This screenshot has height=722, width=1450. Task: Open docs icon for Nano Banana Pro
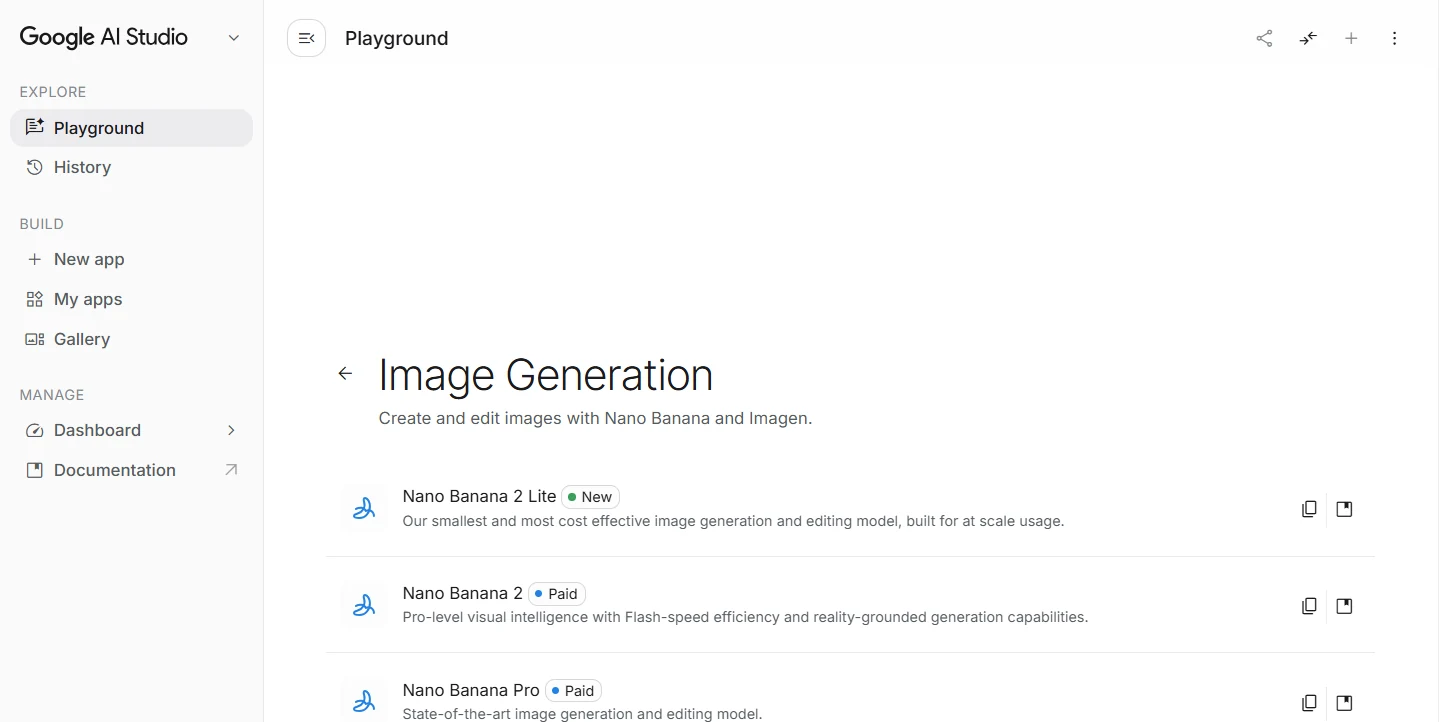(x=1344, y=702)
